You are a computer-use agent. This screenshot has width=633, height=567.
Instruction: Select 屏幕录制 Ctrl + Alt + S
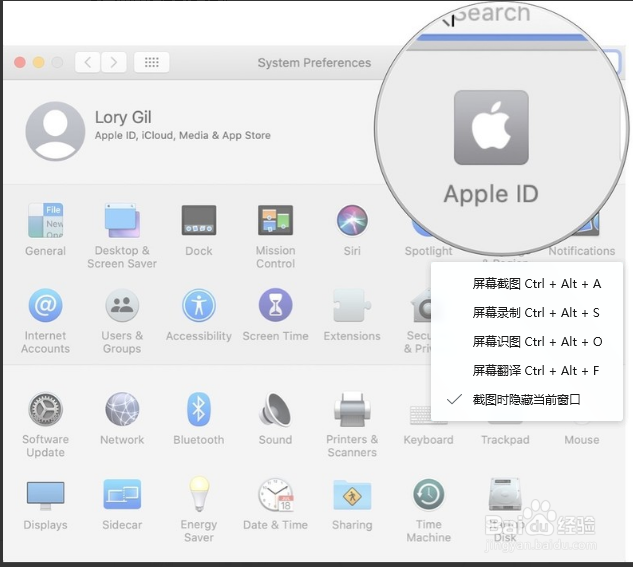[x=526, y=313]
